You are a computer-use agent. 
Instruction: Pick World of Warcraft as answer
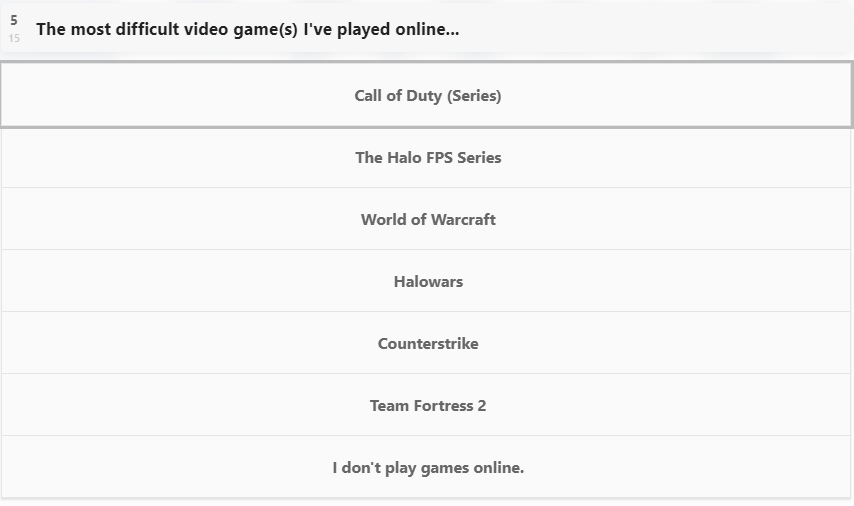tap(427, 219)
